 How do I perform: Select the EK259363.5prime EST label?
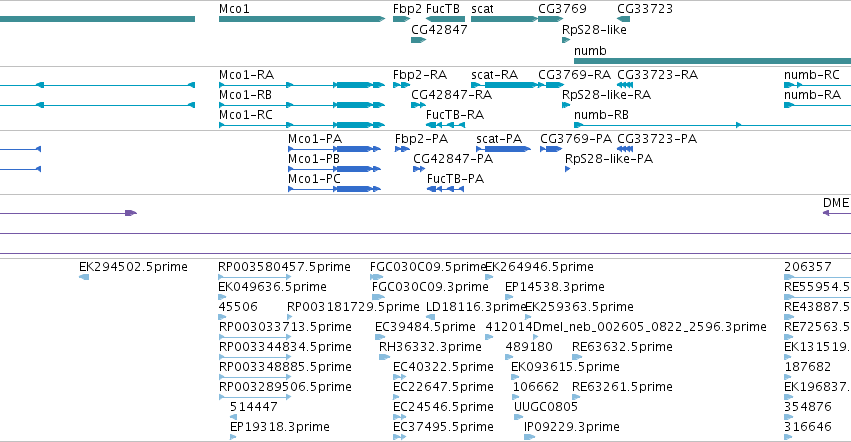tap(580, 307)
